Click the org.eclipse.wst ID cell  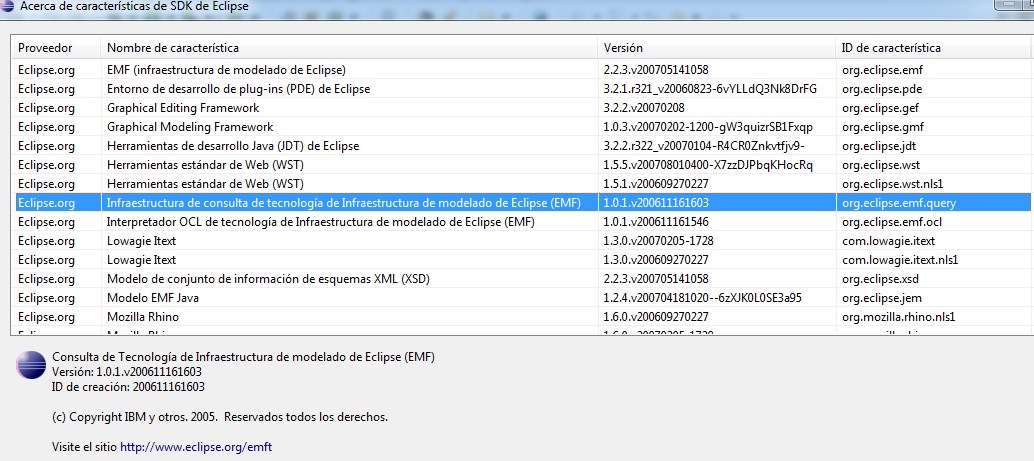881,165
